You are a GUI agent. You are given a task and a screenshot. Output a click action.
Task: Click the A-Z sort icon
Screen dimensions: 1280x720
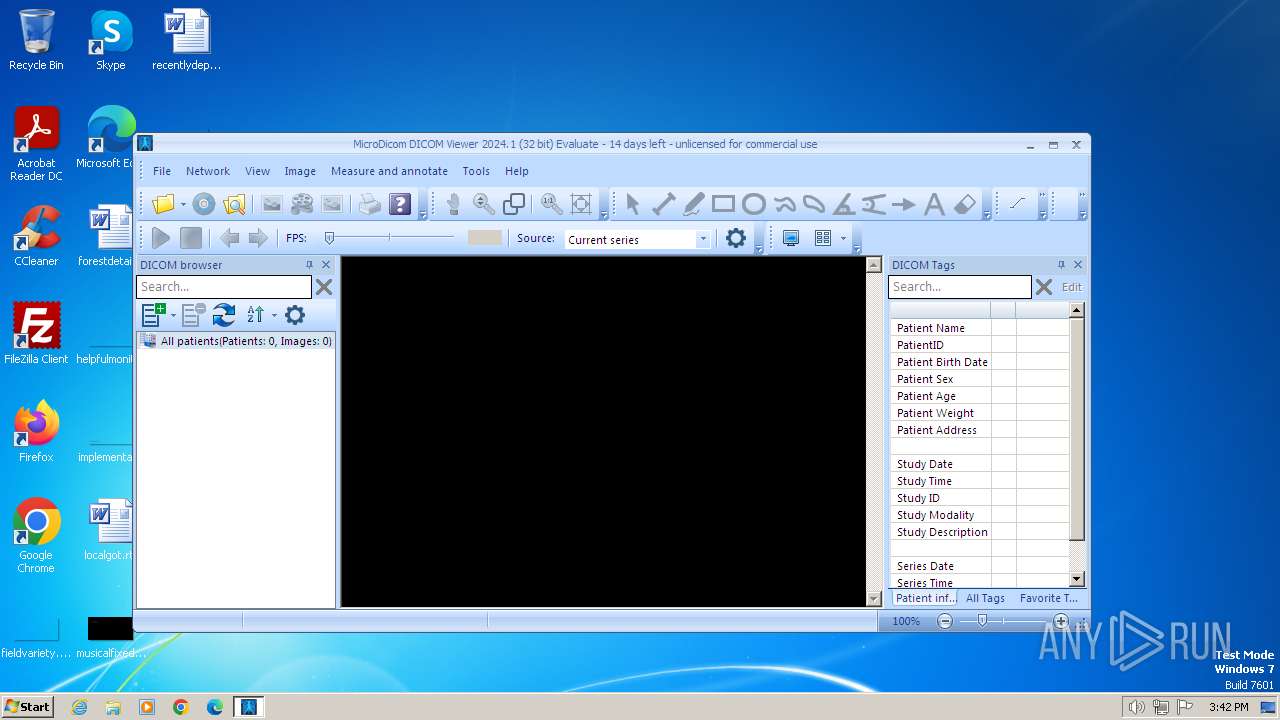[256, 315]
